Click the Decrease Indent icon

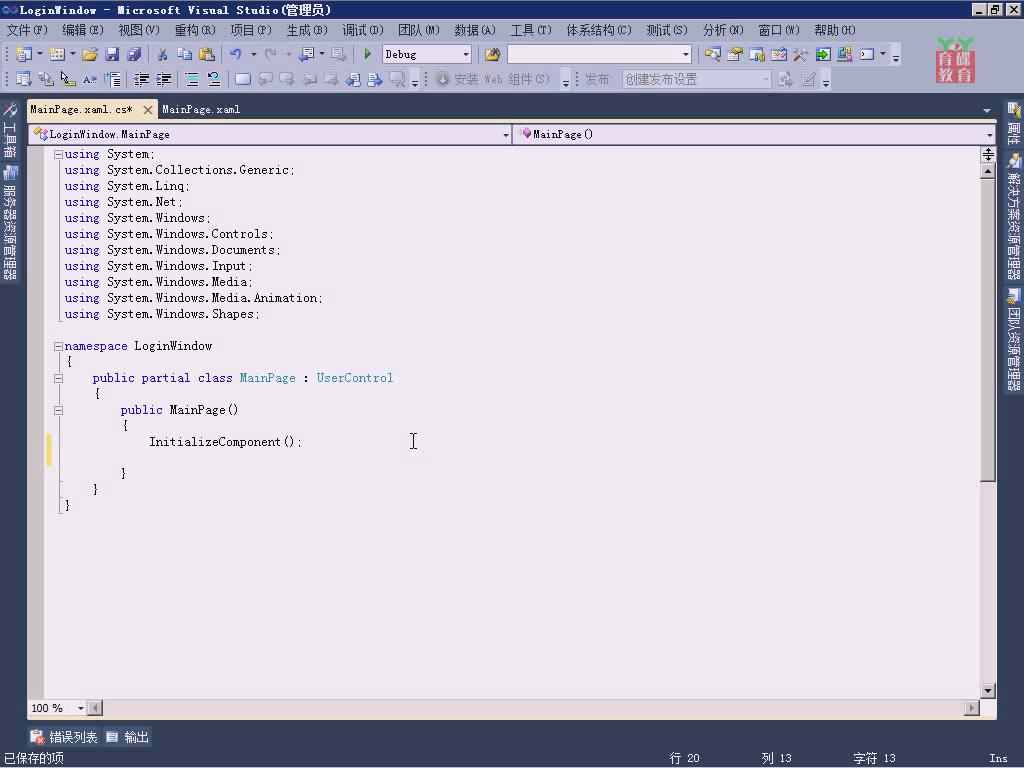tap(141, 80)
